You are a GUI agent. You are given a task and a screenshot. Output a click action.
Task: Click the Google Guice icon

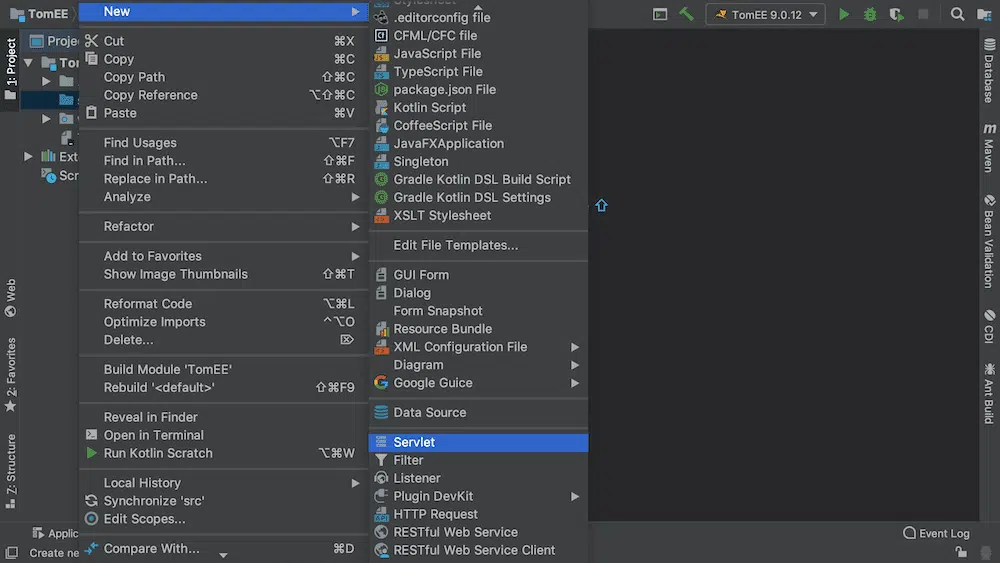tap(381, 383)
